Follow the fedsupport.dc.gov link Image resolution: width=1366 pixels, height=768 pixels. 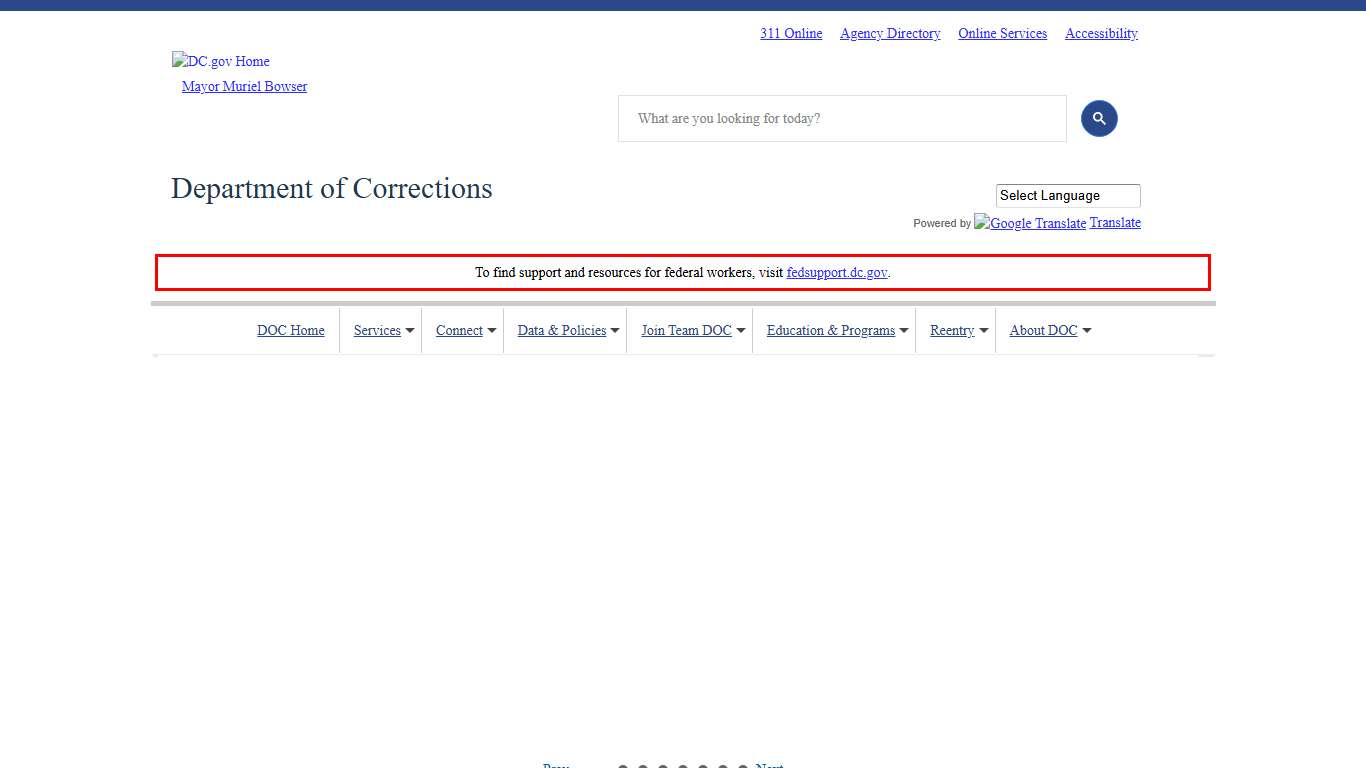point(836,273)
